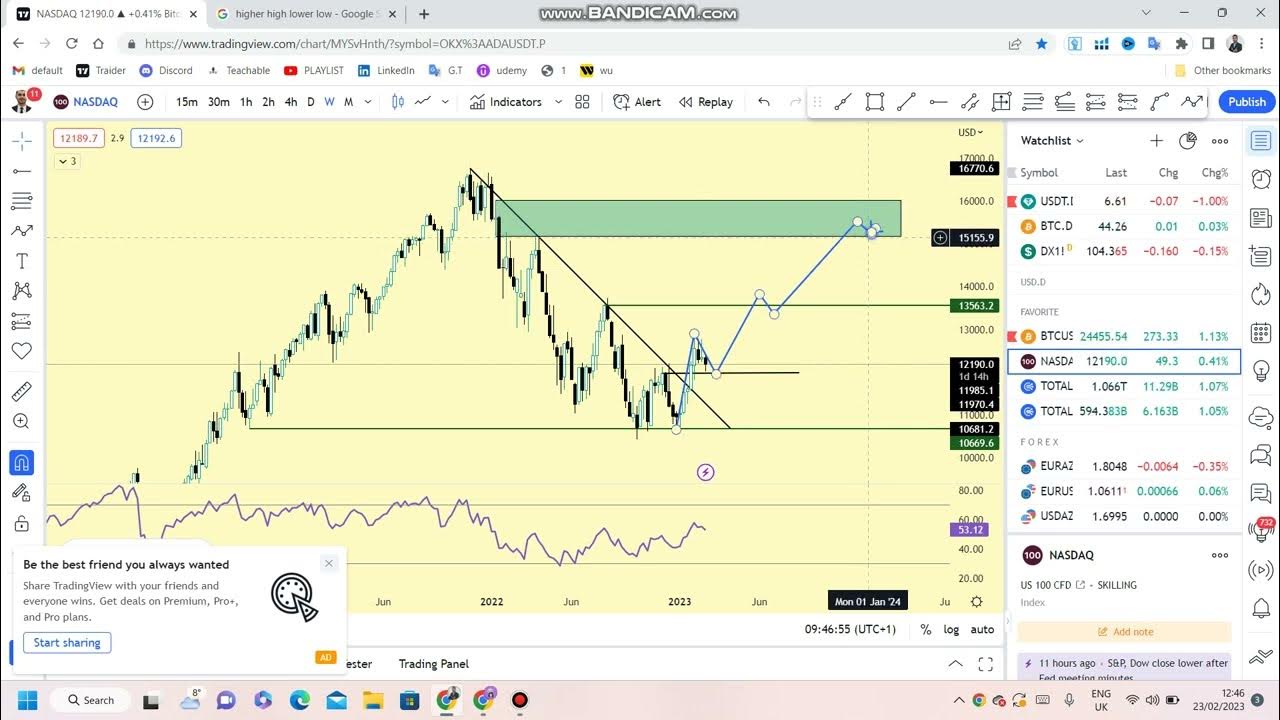
Task: Select the crosshair cursor tool
Action: coord(21,141)
